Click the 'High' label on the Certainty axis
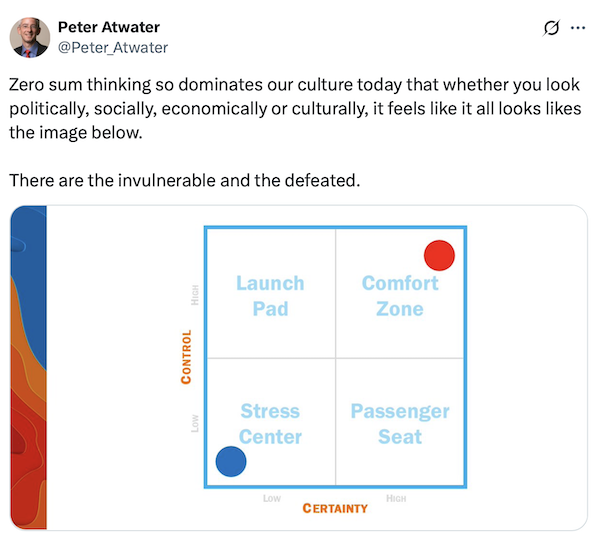Screen dimensions: 600x540 [x=396, y=498]
